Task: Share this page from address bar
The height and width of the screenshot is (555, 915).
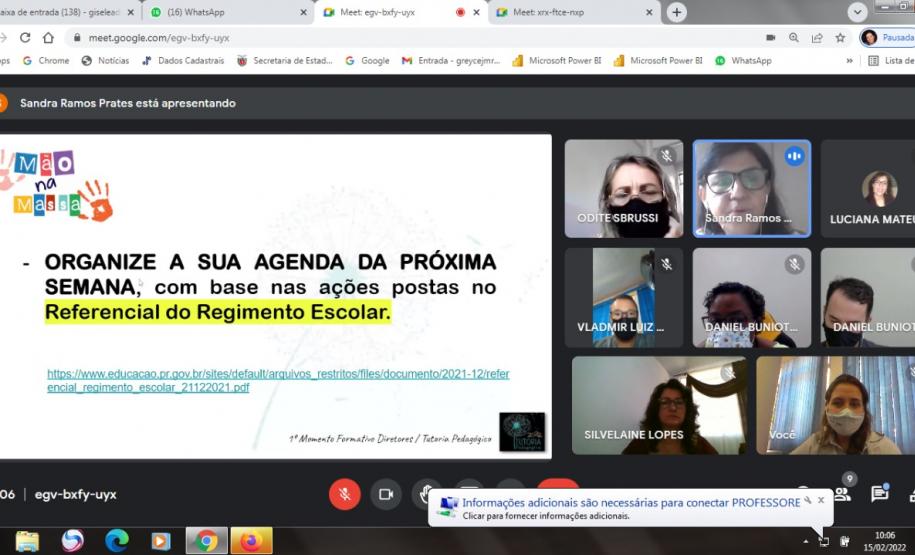Action: click(x=817, y=37)
